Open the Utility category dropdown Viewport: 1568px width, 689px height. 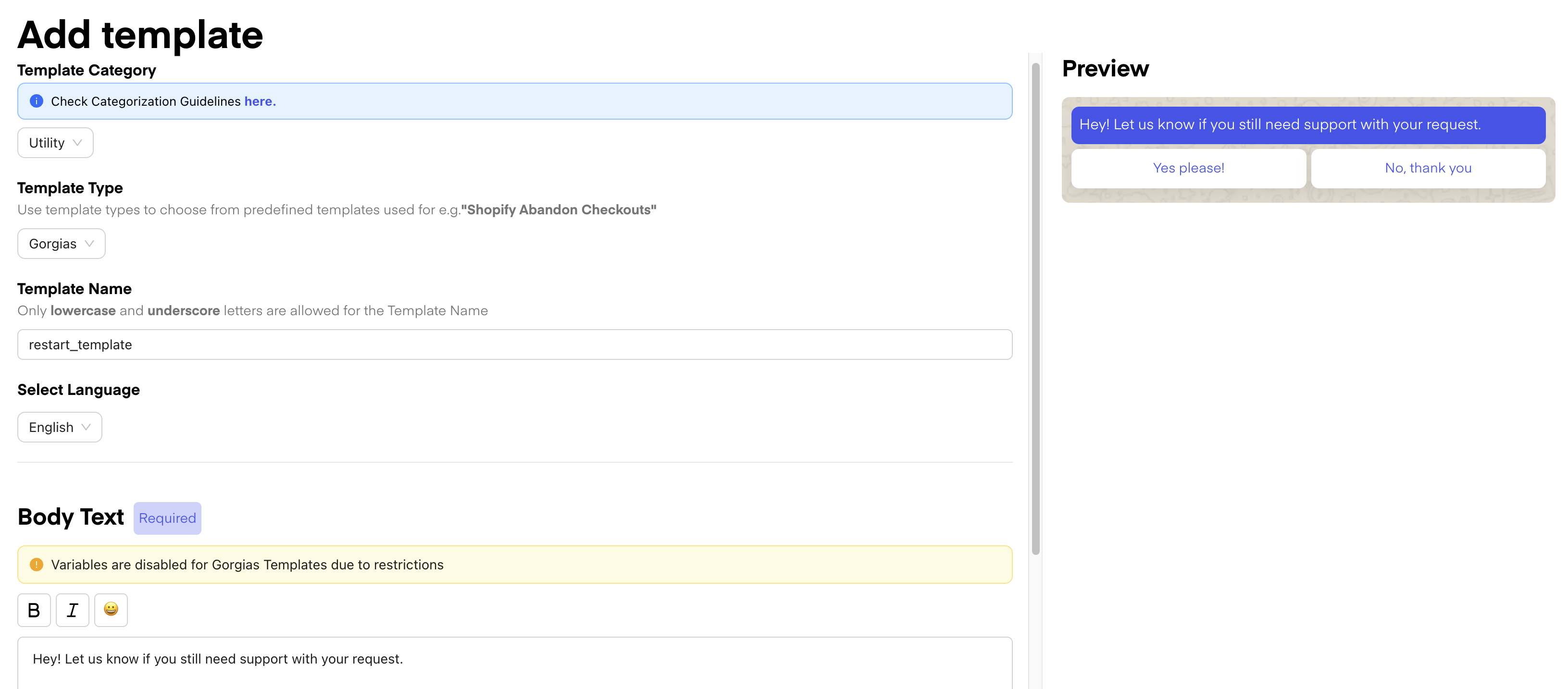[x=55, y=142]
